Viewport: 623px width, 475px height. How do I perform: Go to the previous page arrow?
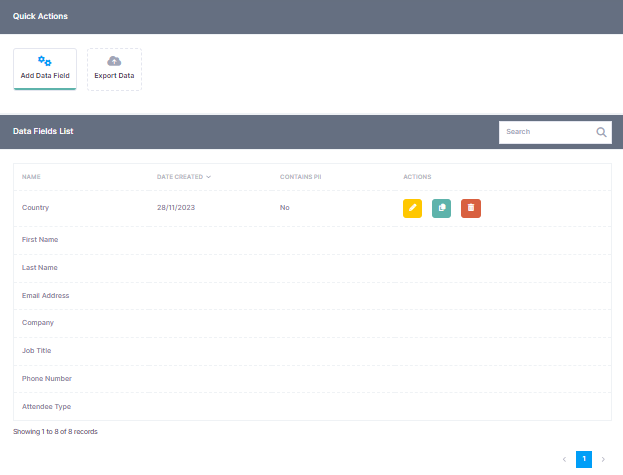click(x=565, y=459)
